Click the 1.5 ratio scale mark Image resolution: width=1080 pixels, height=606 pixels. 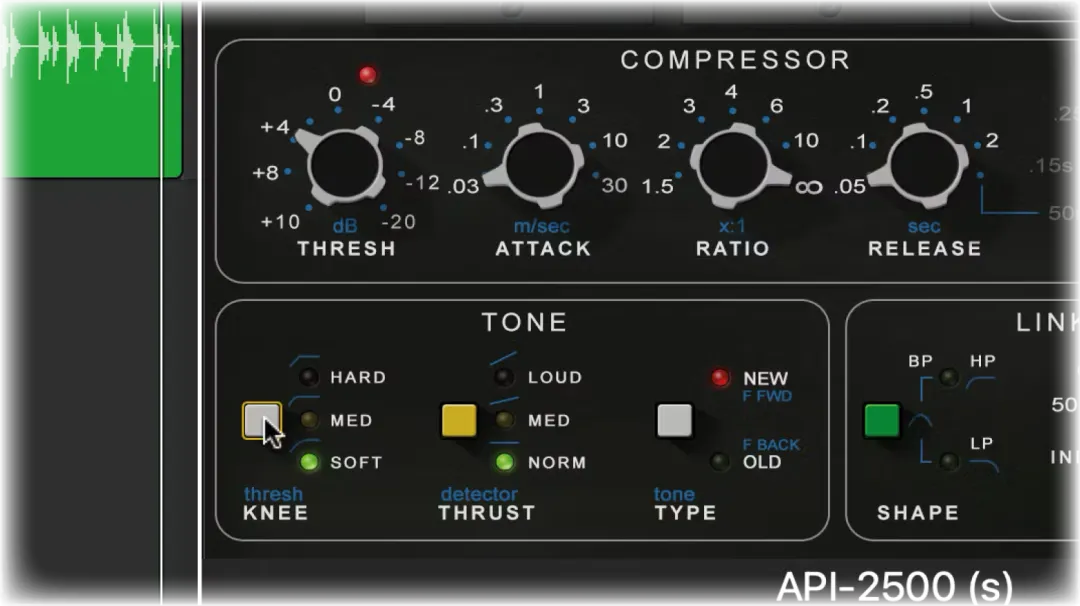(658, 186)
